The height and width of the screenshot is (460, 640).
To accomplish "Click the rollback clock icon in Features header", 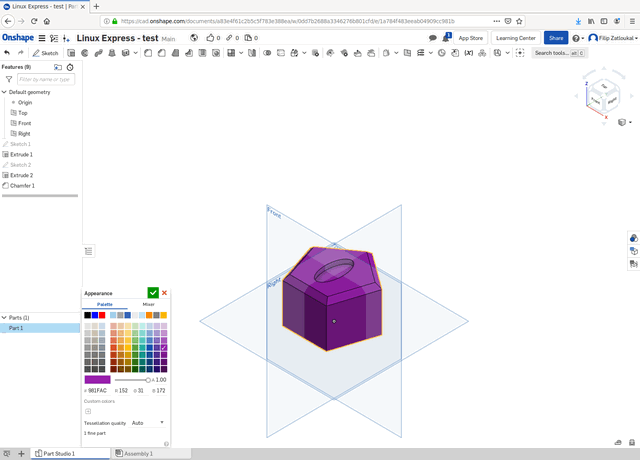I will click(x=70, y=67).
